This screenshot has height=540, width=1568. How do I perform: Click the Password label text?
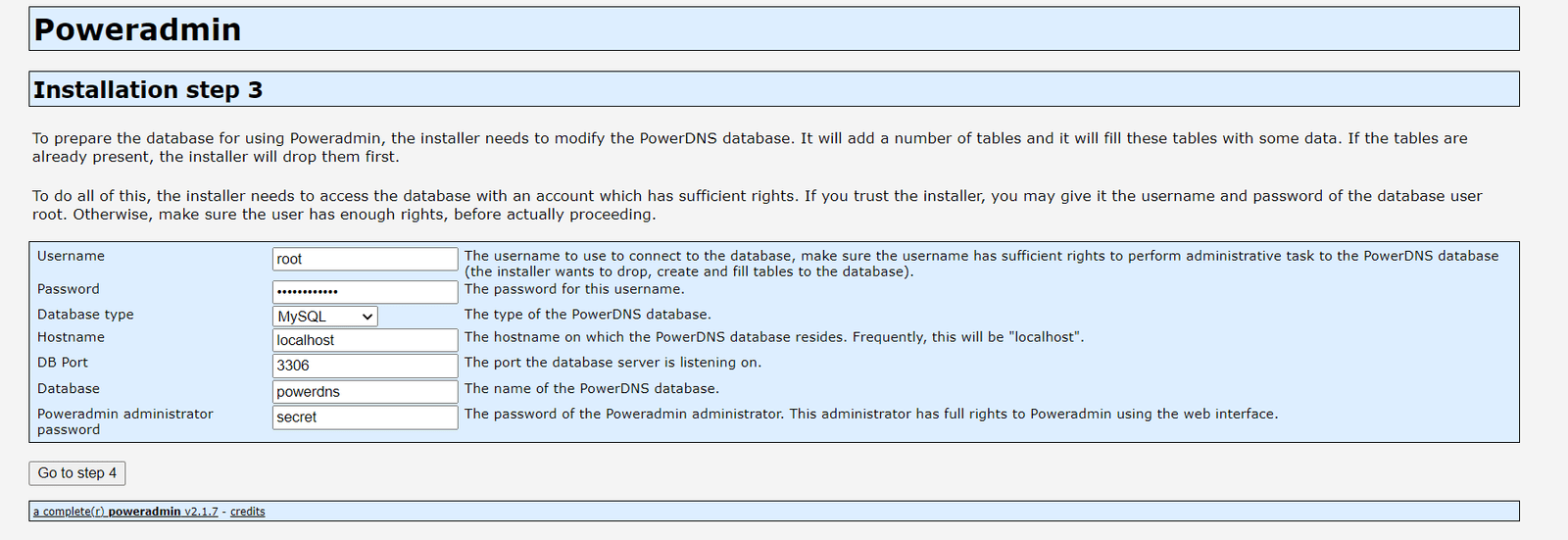point(69,289)
